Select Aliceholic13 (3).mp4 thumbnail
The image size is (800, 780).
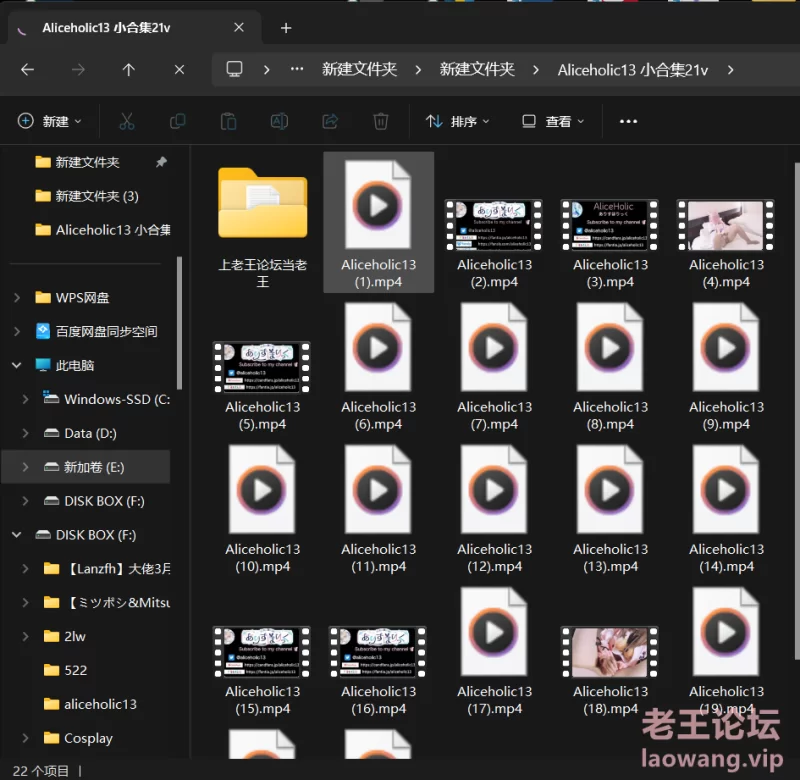610,225
